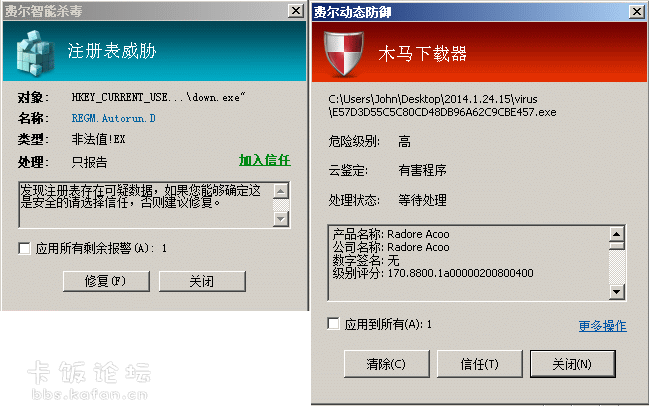
Task: Choose the 信任(T) button
Action: [x=479, y=363]
